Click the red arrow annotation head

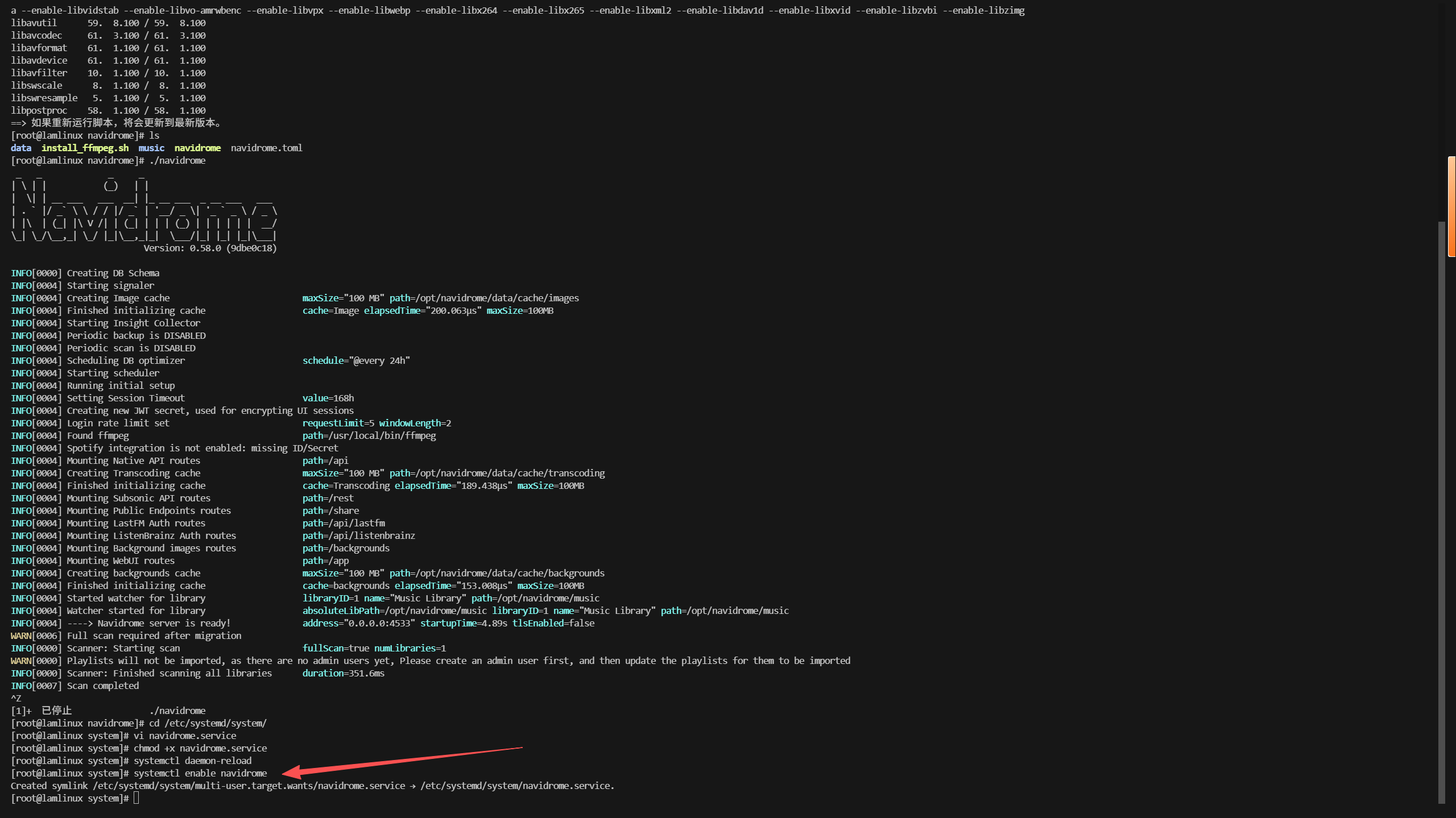pyautogui.click(x=292, y=771)
